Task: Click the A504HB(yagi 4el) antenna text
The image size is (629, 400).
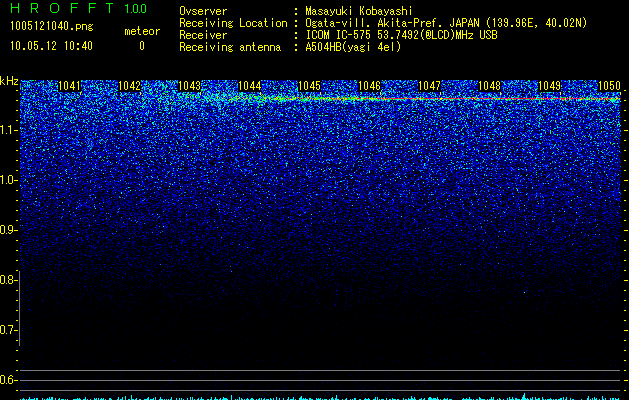Action: [353, 47]
